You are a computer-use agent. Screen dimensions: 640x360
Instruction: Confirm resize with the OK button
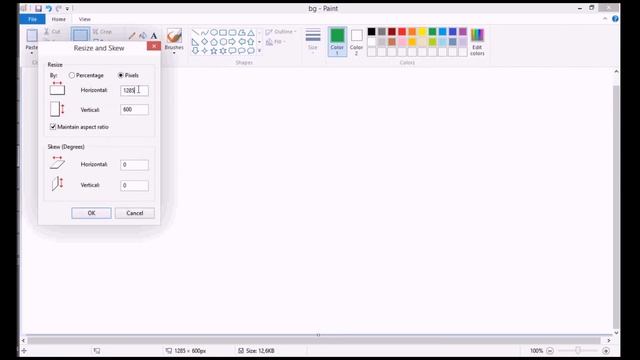[x=91, y=213]
